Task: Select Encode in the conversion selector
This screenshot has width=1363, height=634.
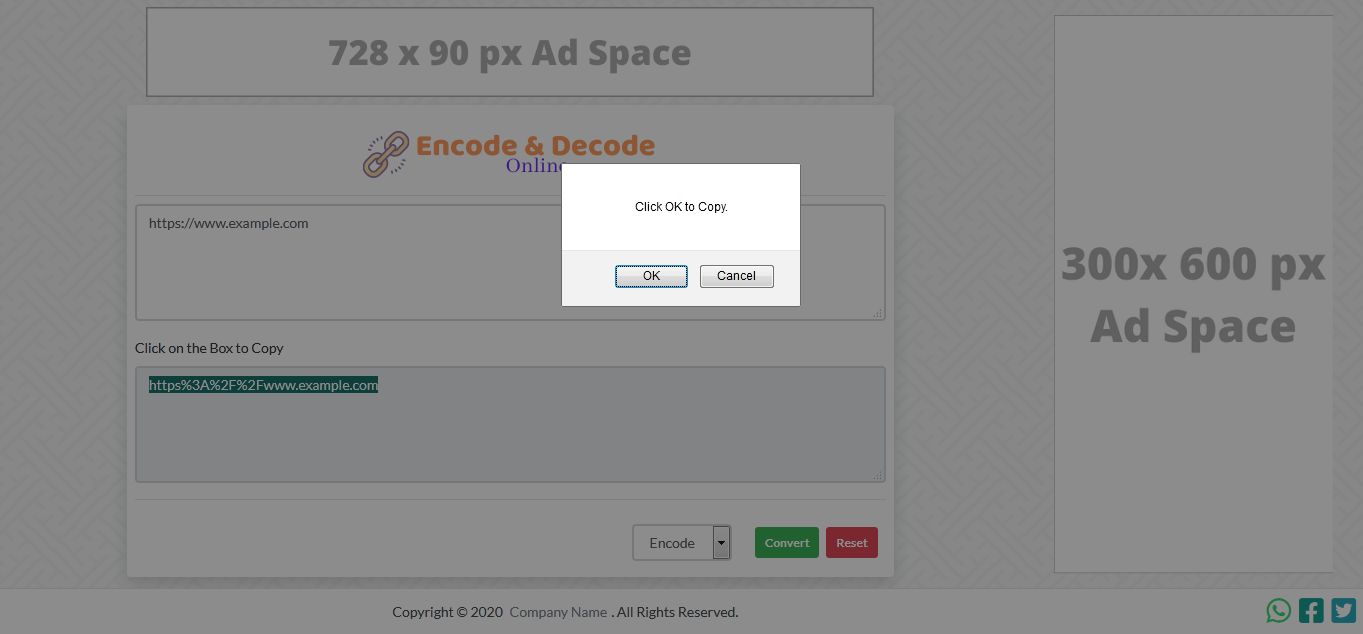Action: (x=672, y=542)
